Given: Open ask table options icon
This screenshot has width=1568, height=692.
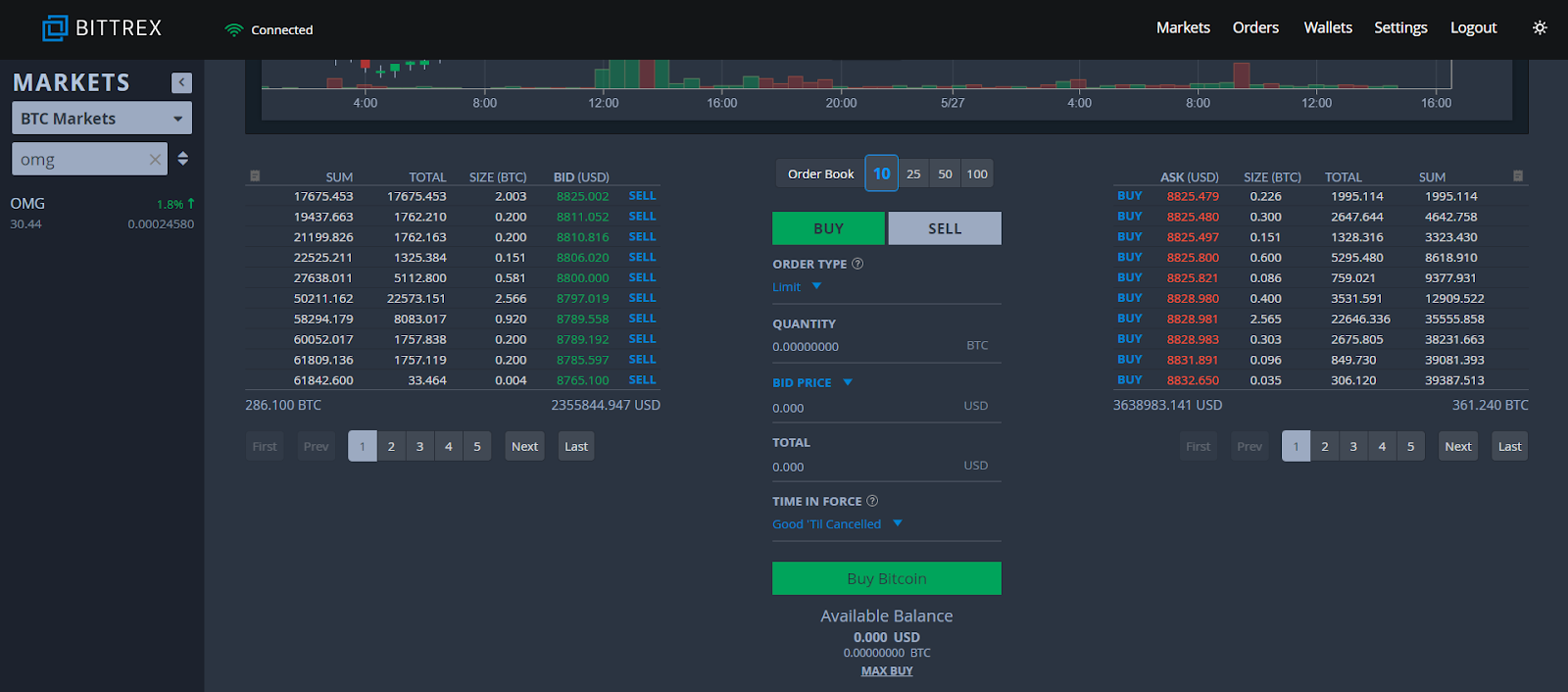Looking at the screenshot, I should (x=1518, y=176).
